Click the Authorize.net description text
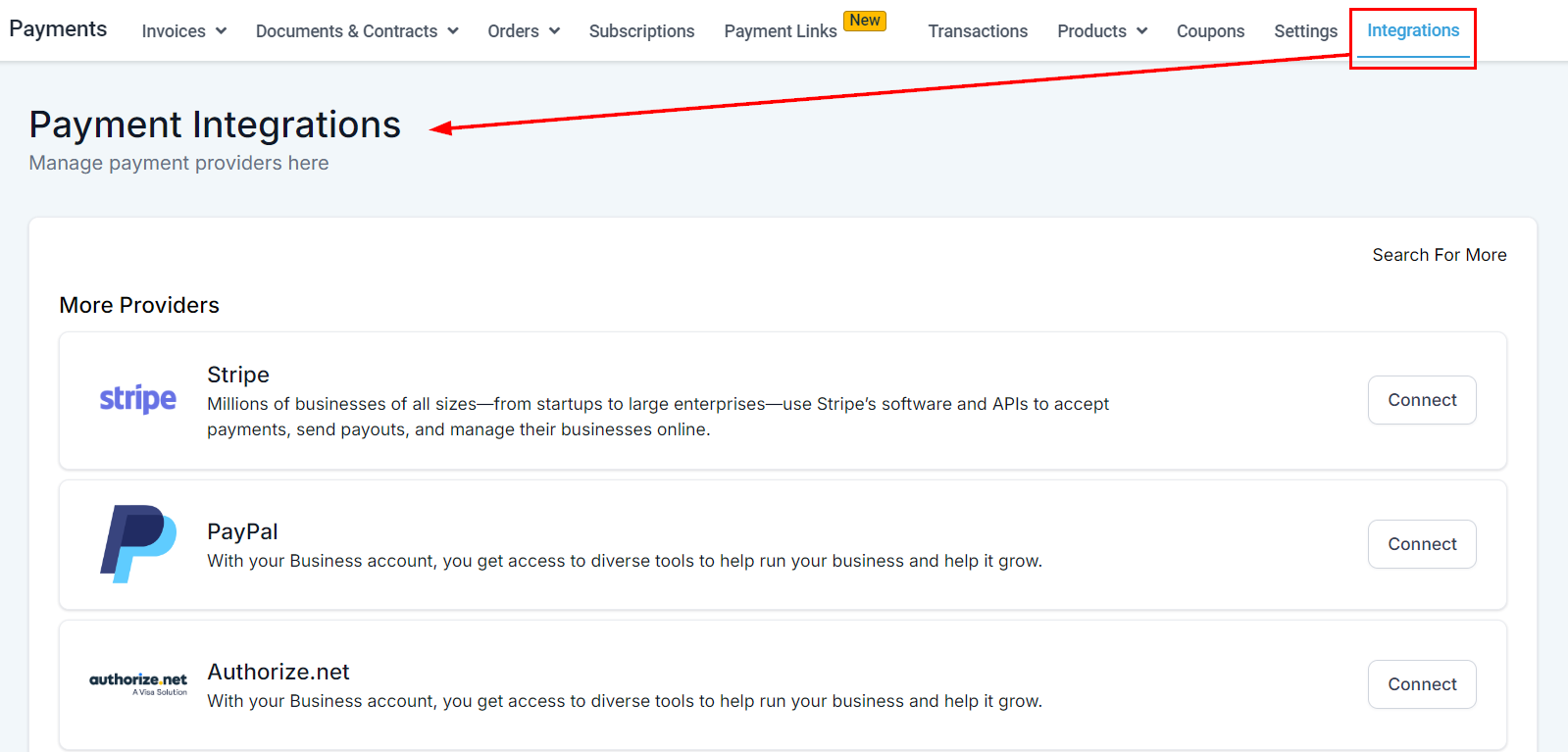 pos(625,701)
